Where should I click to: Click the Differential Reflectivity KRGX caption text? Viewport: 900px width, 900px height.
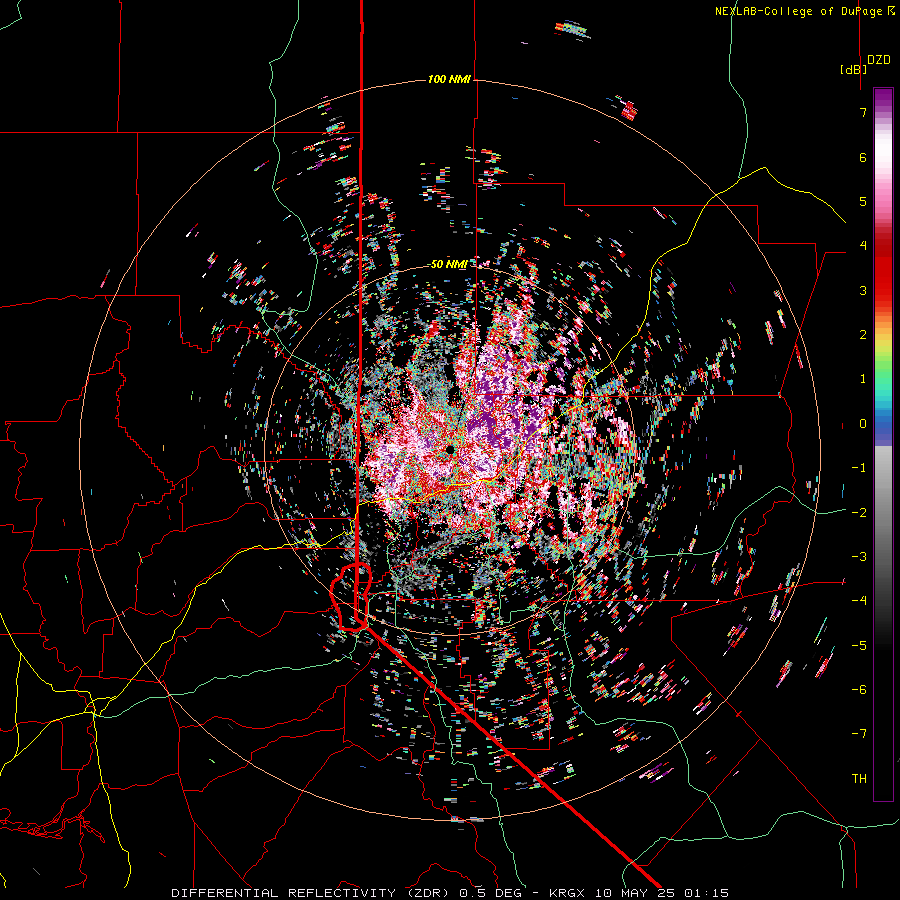[x=450, y=893]
